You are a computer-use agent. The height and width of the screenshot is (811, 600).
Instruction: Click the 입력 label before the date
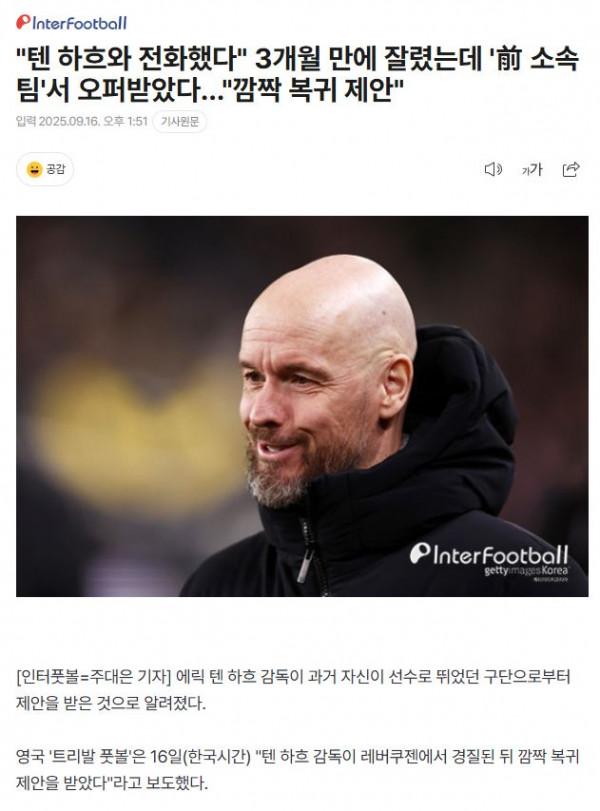26,122
